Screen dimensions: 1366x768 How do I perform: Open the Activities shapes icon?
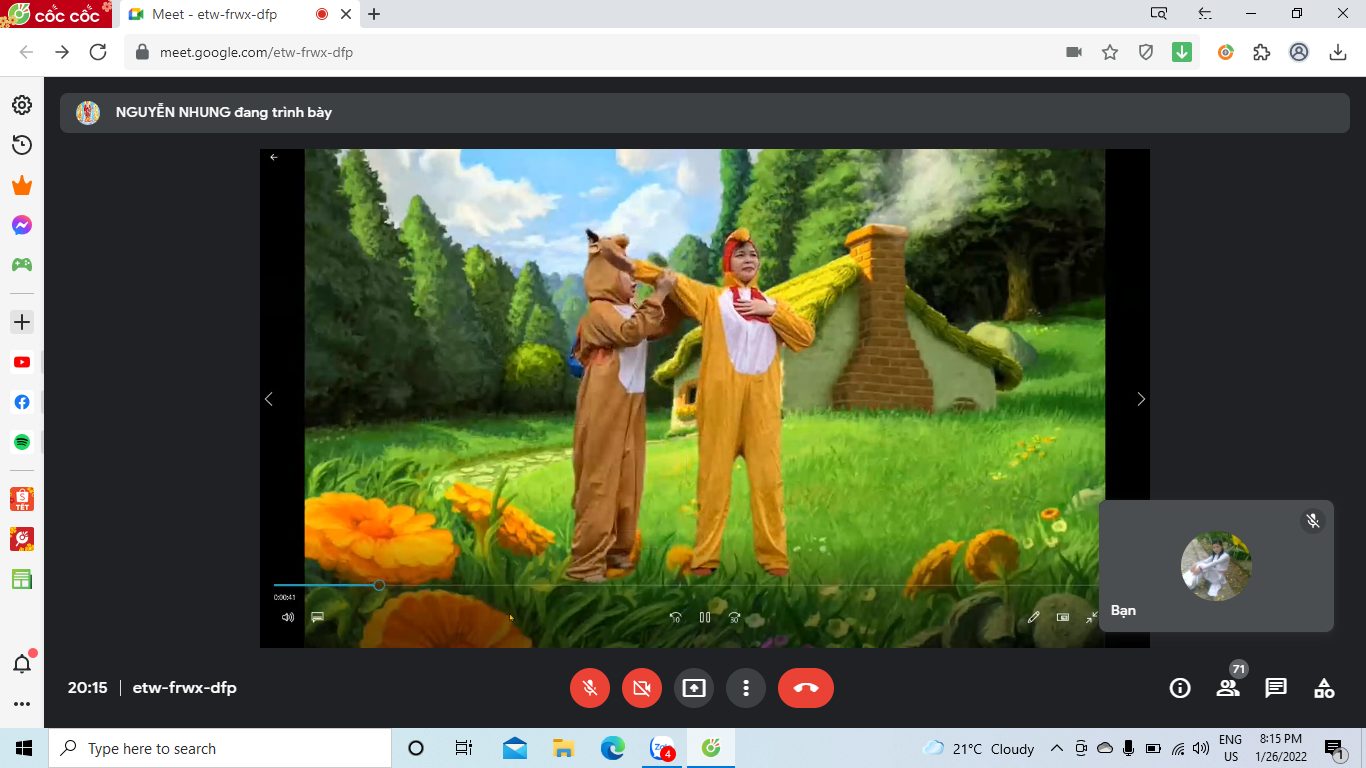click(x=1324, y=688)
